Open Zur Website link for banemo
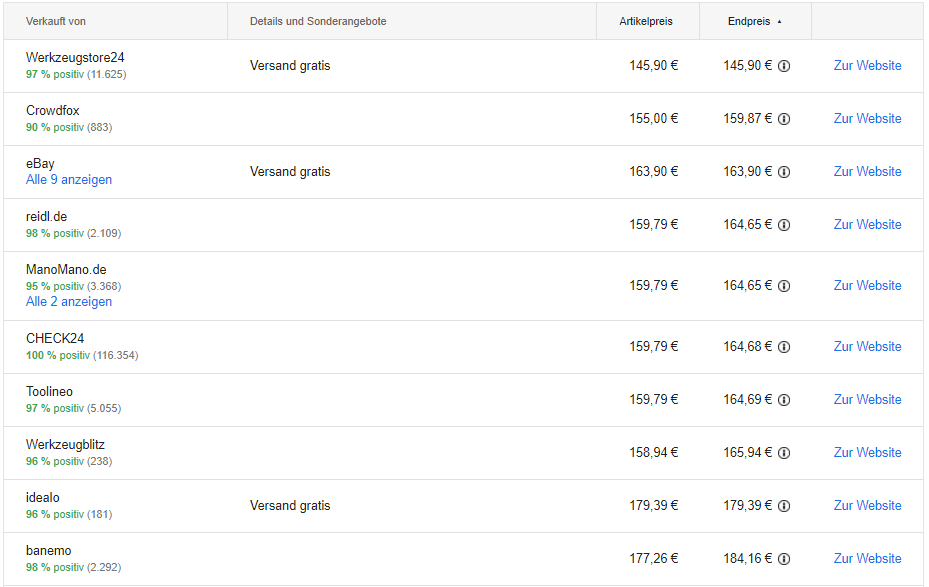This screenshot has height=587, width=929. click(x=867, y=559)
